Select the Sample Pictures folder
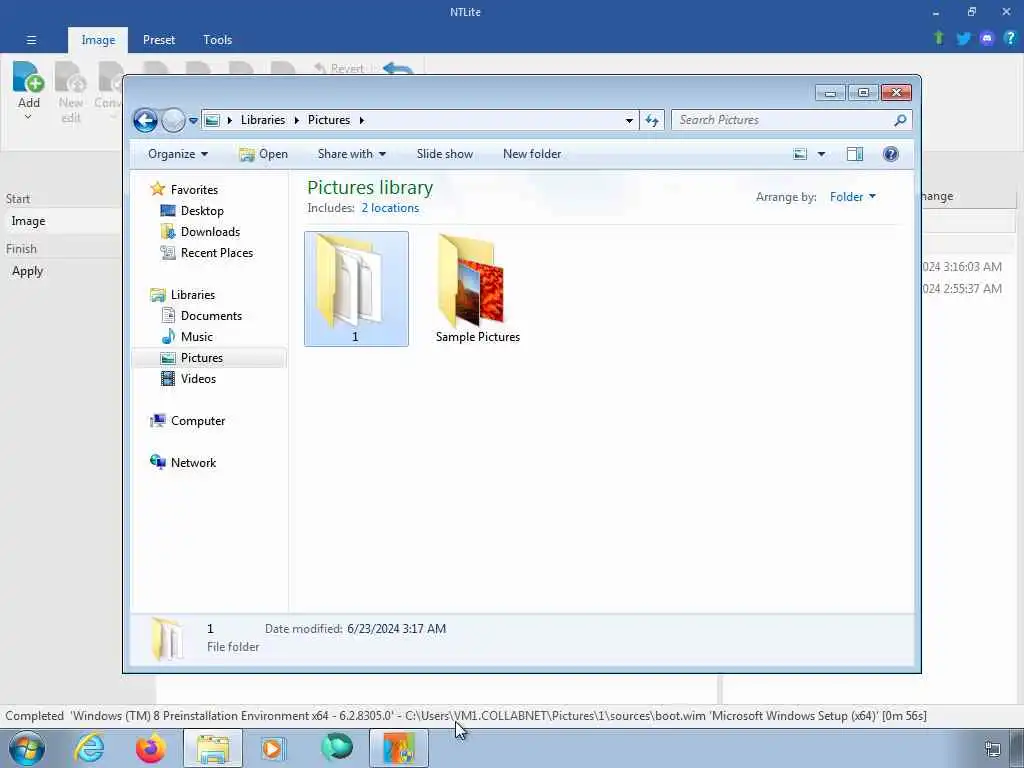Viewport: 1024px width, 768px height. coord(478,289)
